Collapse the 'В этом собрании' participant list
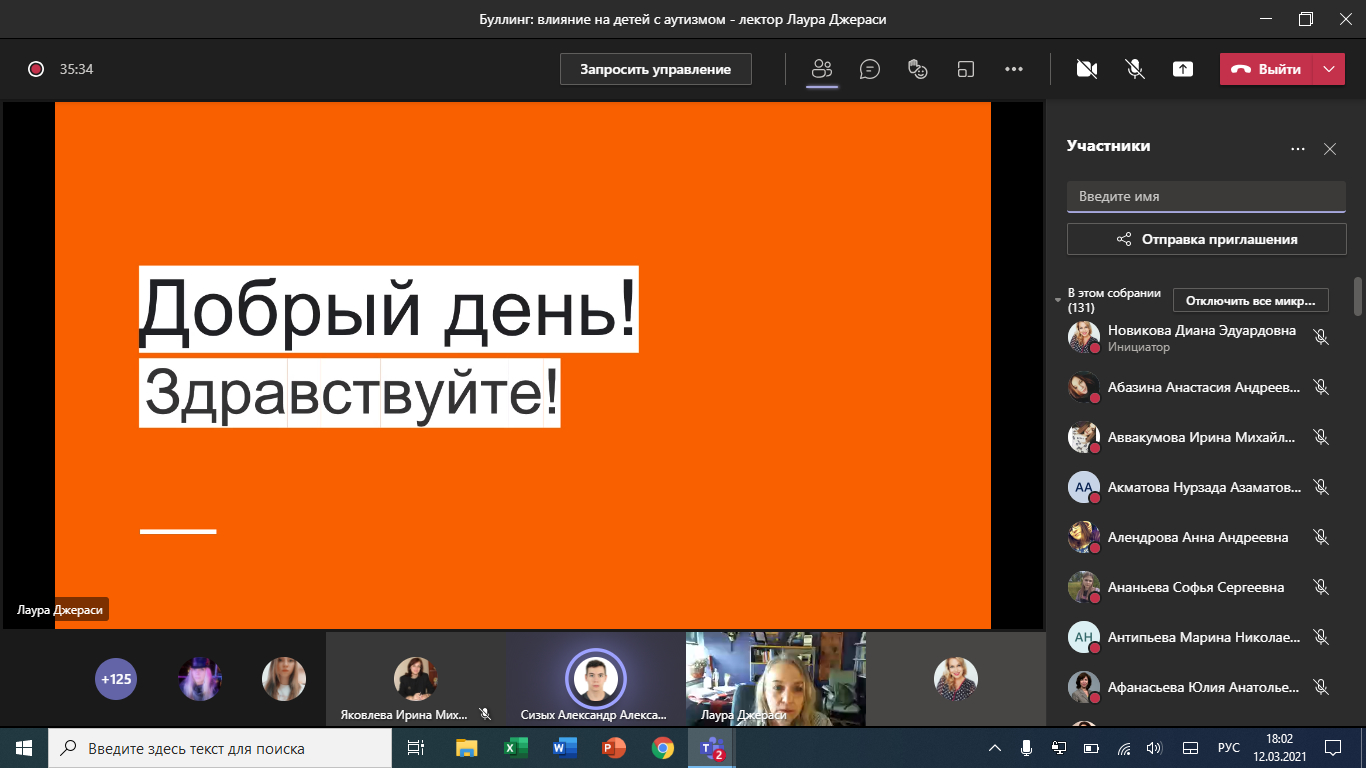This screenshot has height=768, width=1366. pyautogui.click(x=1058, y=300)
